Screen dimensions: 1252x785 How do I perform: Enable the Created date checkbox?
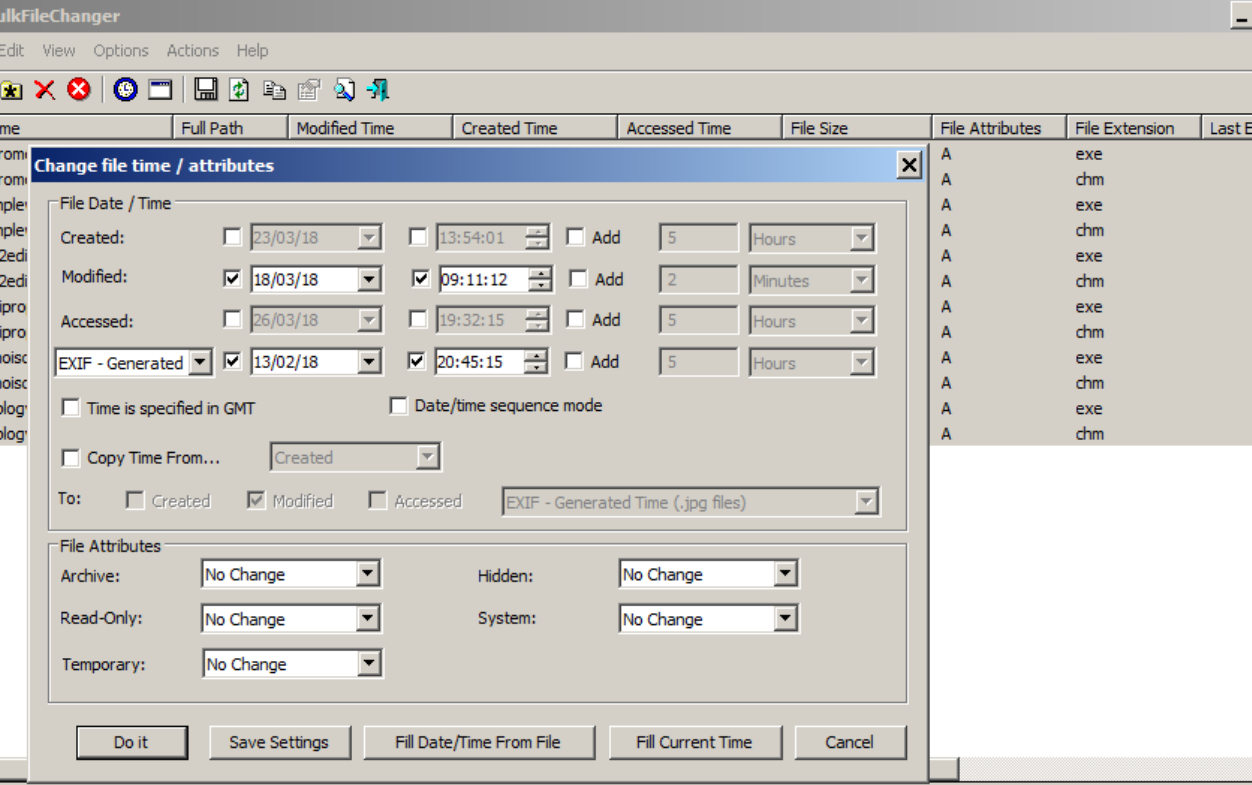(233, 237)
